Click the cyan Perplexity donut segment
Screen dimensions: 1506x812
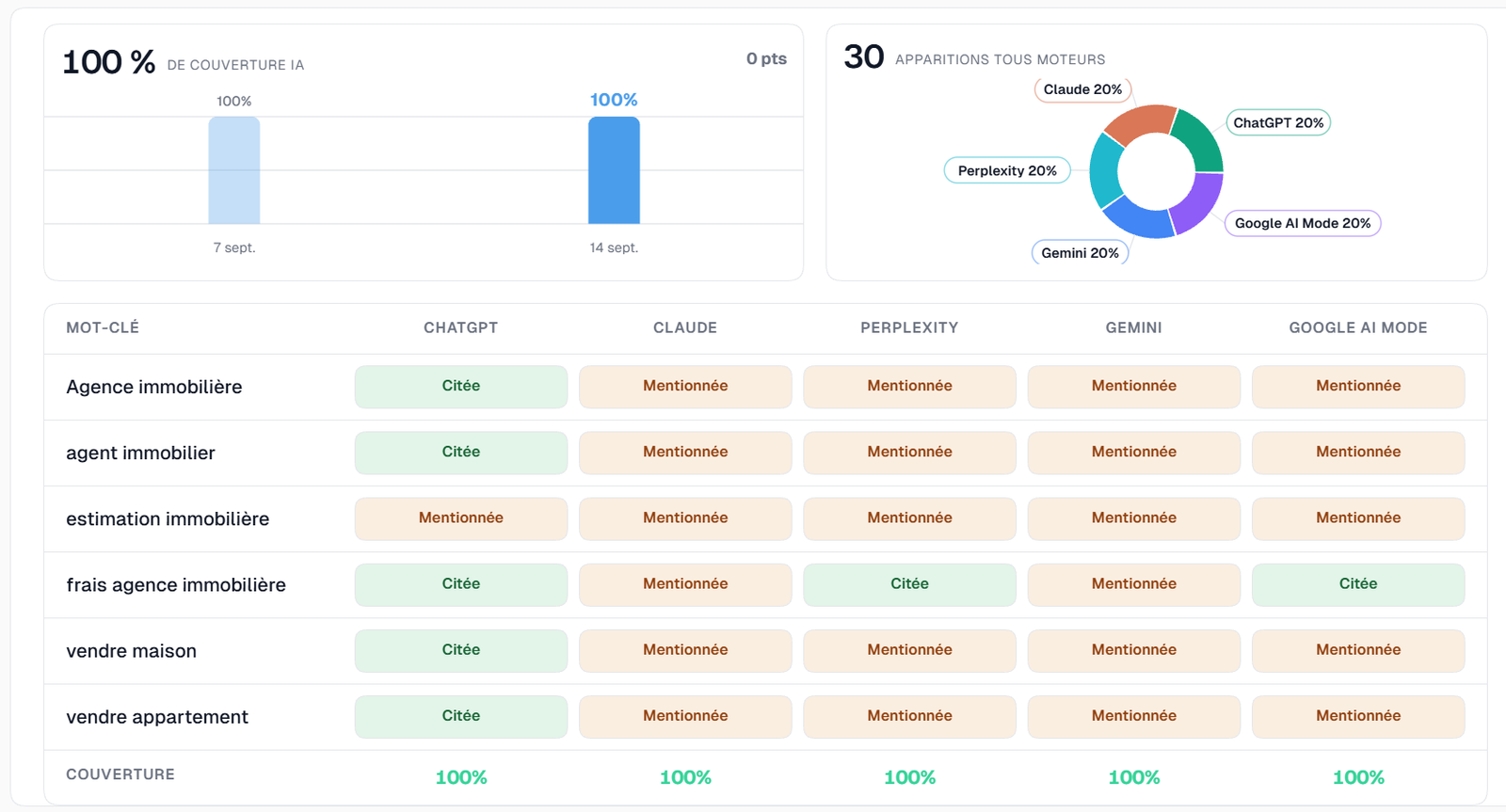tap(1105, 170)
